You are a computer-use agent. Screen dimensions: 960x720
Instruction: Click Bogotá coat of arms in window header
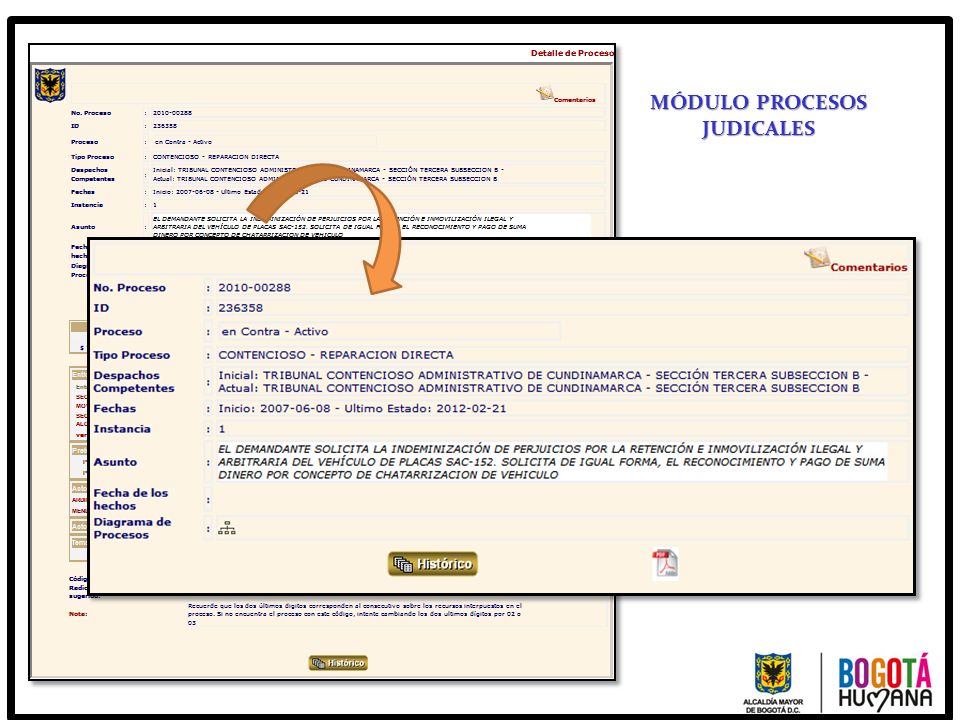click(x=50, y=84)
